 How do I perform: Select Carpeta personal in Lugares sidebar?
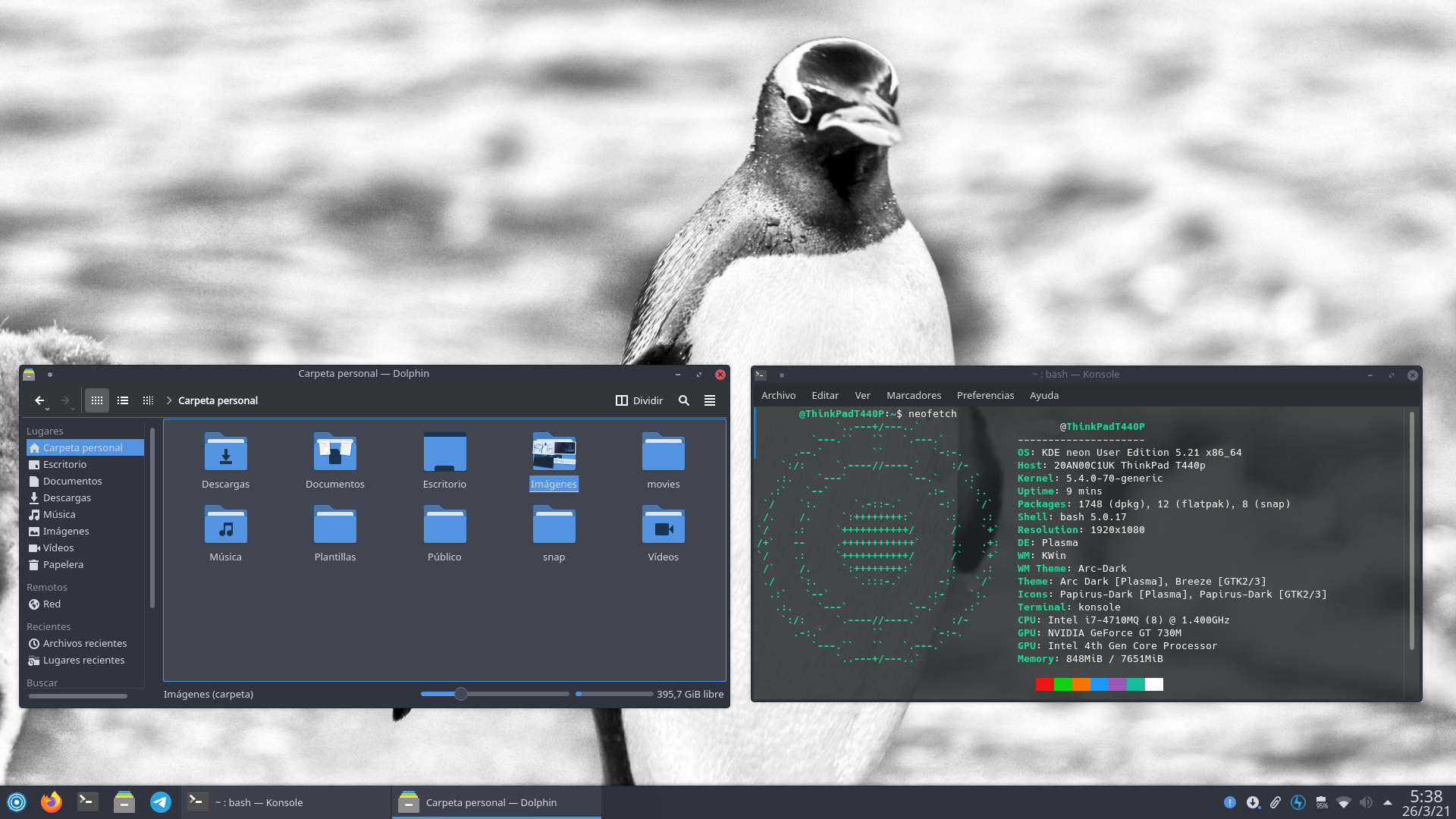(x=85, y=447)
